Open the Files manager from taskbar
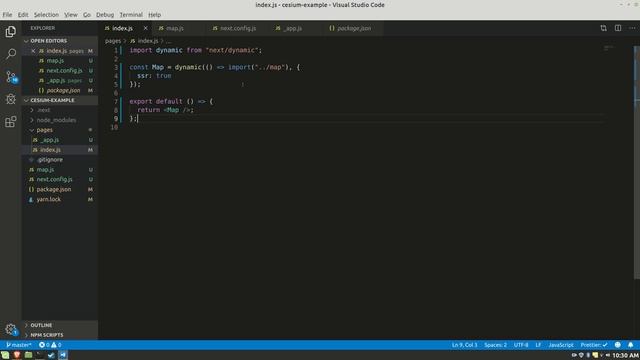The height and width of the screenshot is (360, 640). (x=28, y=355)
